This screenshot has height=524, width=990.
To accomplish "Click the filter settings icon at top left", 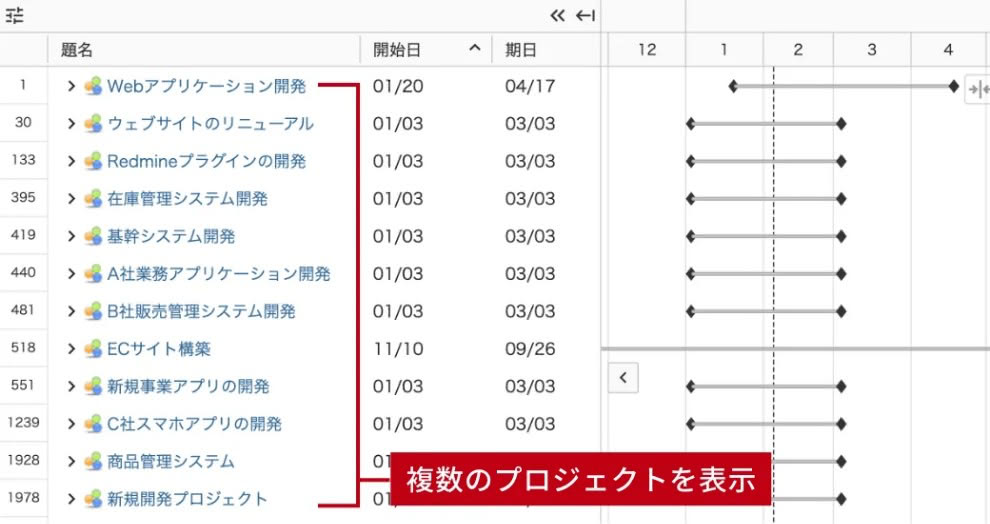I will point(15,16).
